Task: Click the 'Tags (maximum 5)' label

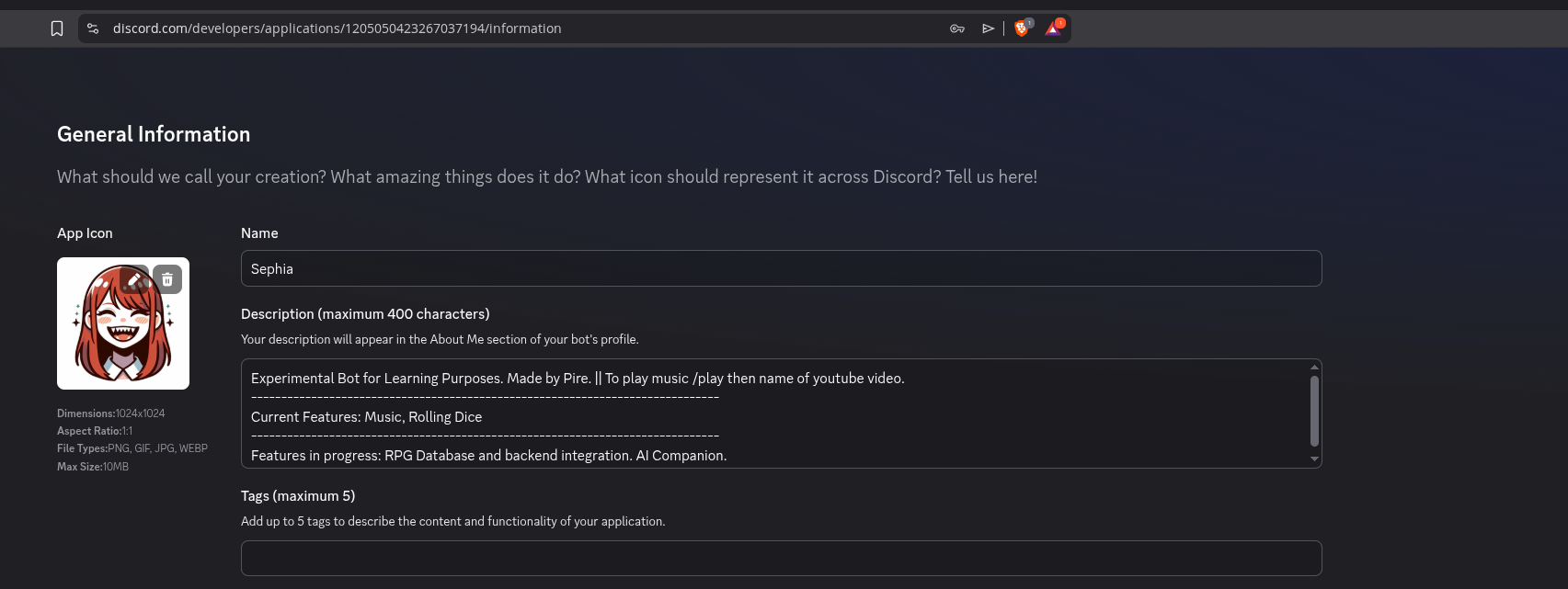Action: [x=298, y=496]
